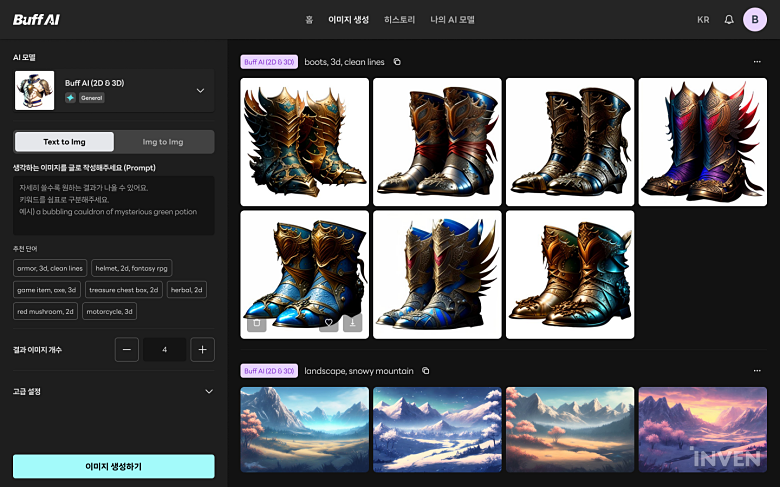Screen dimensions: 780x487
Task: Open the notifications bell
Action: (x=729, y=19)
